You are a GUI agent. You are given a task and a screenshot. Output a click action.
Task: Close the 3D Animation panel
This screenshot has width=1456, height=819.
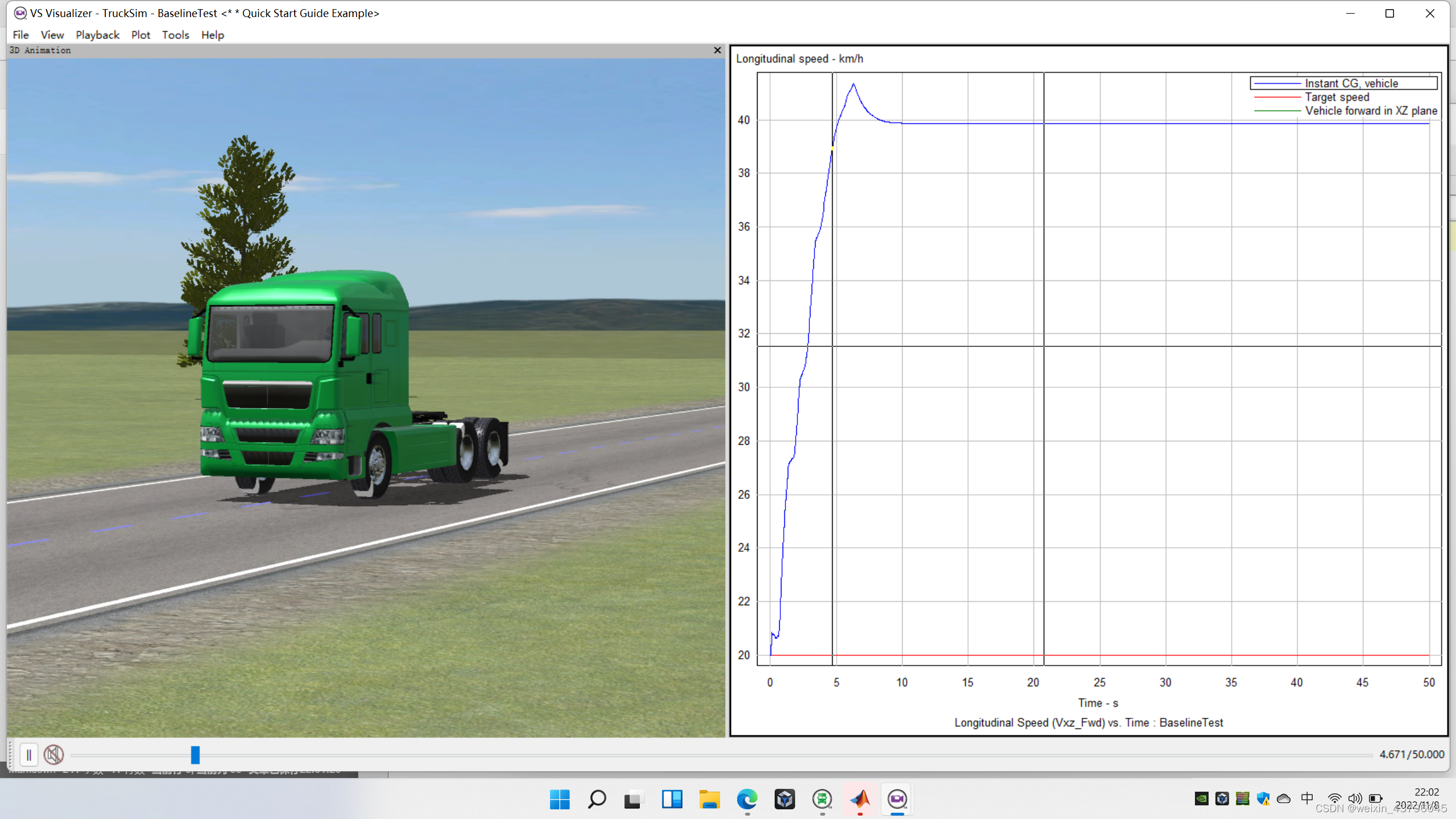pyautogui.click(x=718, y=50)
